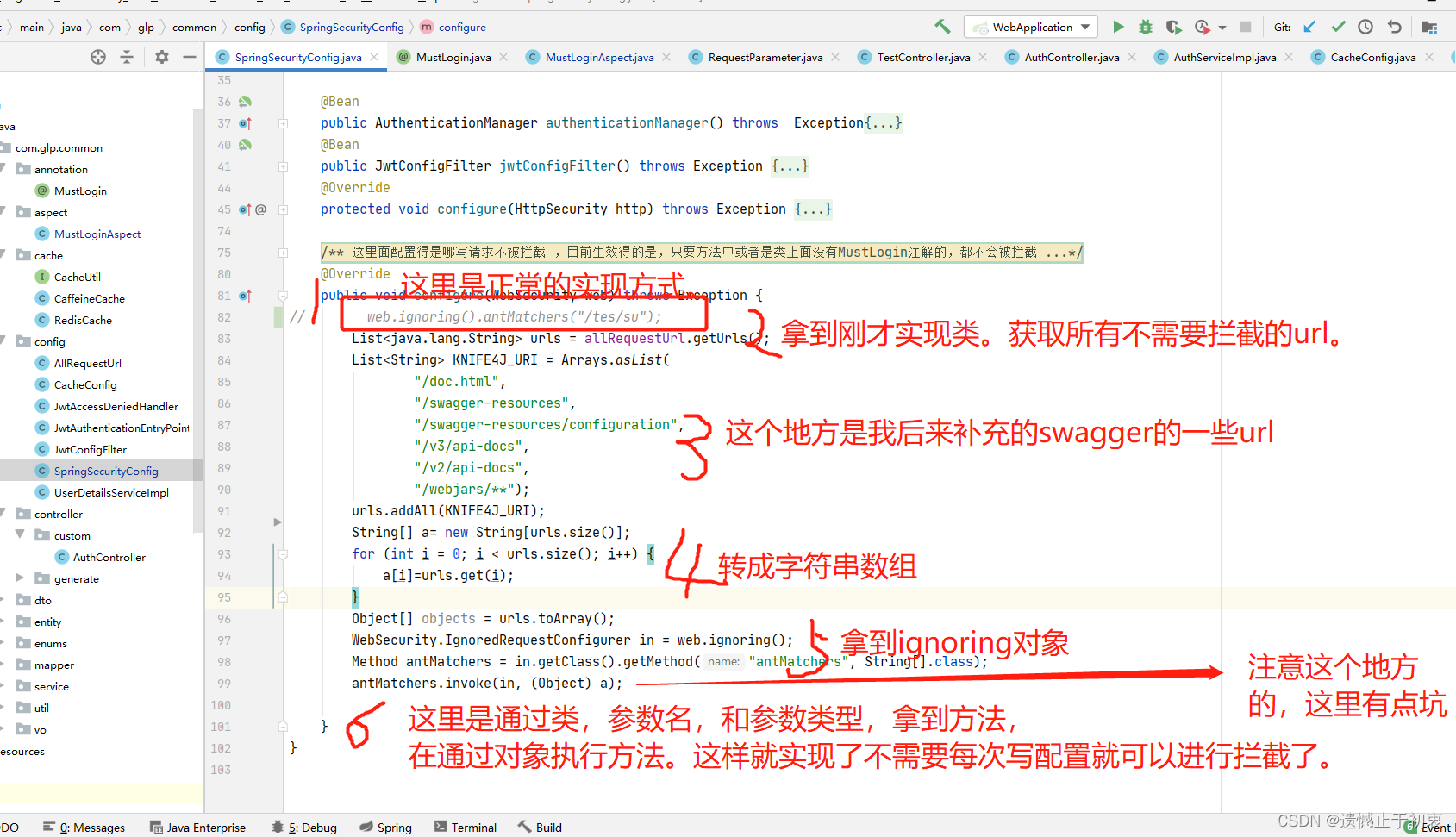The height and width of the screenshot is (837, 1456).
Task: Click the locate-opened-file crosshair icon
Action: pos(98,57)
